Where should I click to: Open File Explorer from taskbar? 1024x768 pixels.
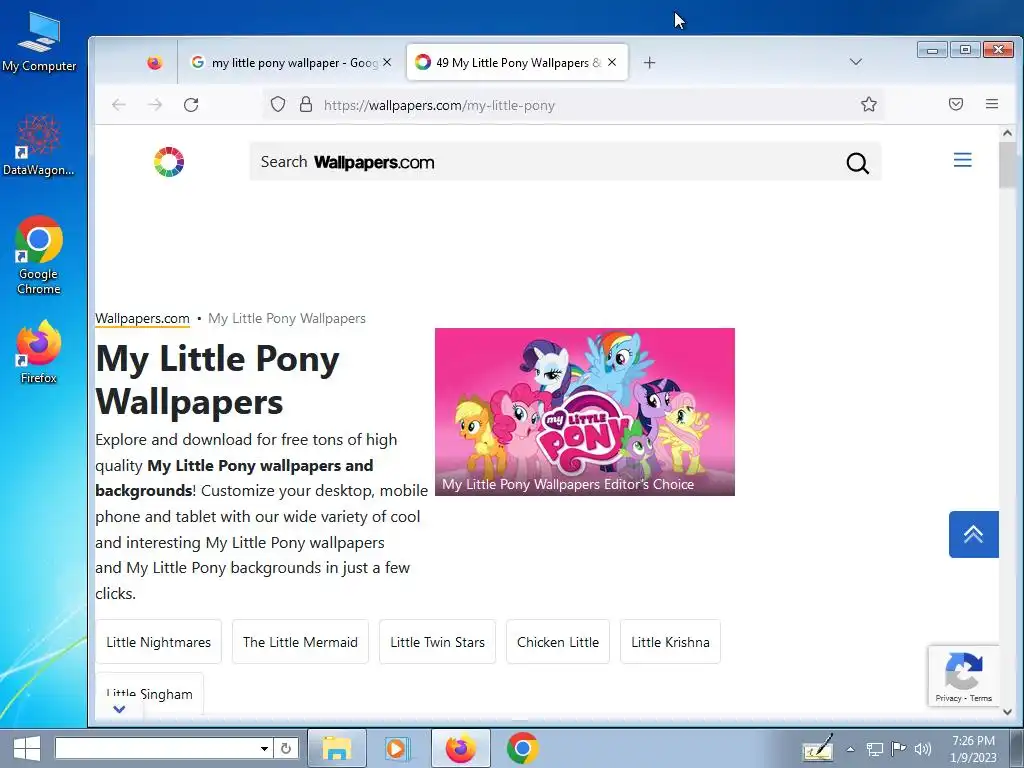click(336, 748)
